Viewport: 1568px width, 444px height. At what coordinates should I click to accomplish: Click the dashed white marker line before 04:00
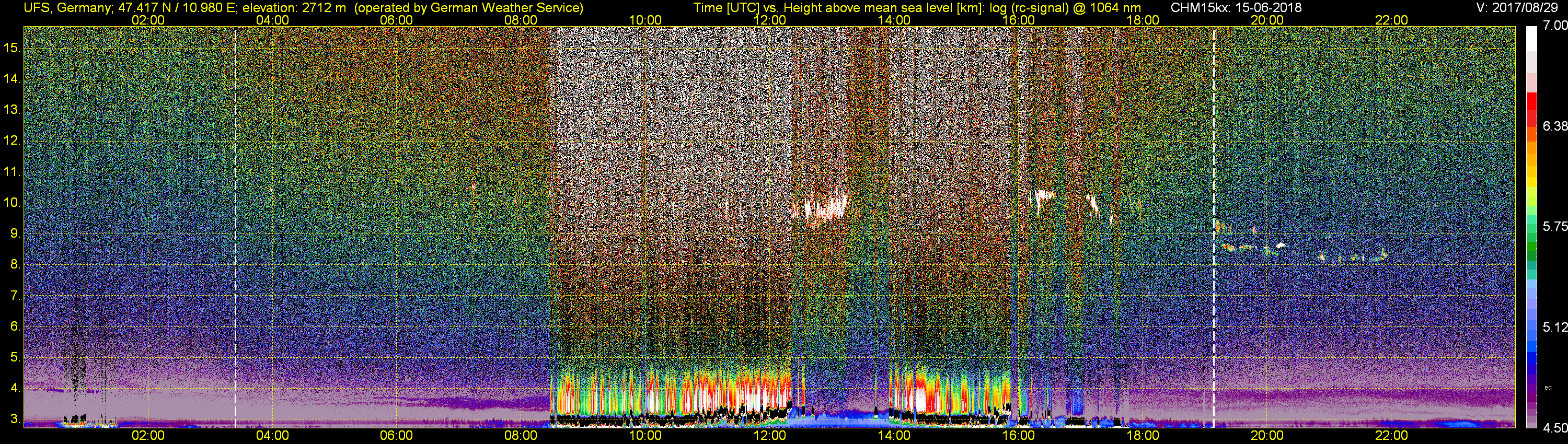click(235, 227)
